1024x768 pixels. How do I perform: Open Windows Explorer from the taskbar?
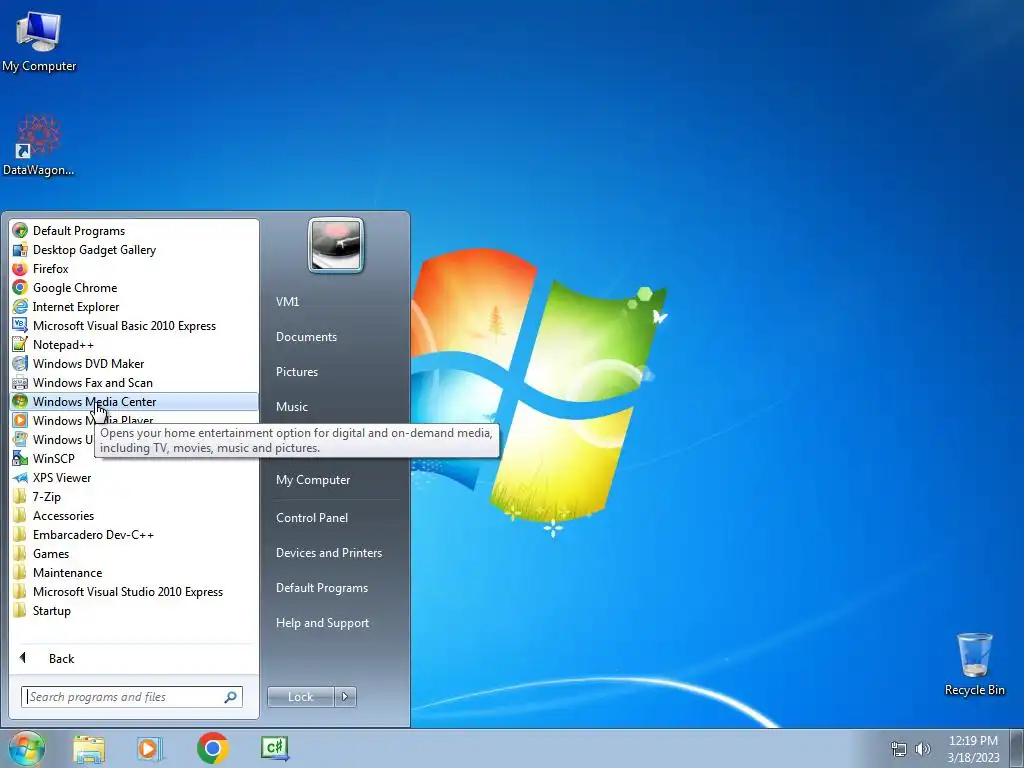click(x=89, y=748)
